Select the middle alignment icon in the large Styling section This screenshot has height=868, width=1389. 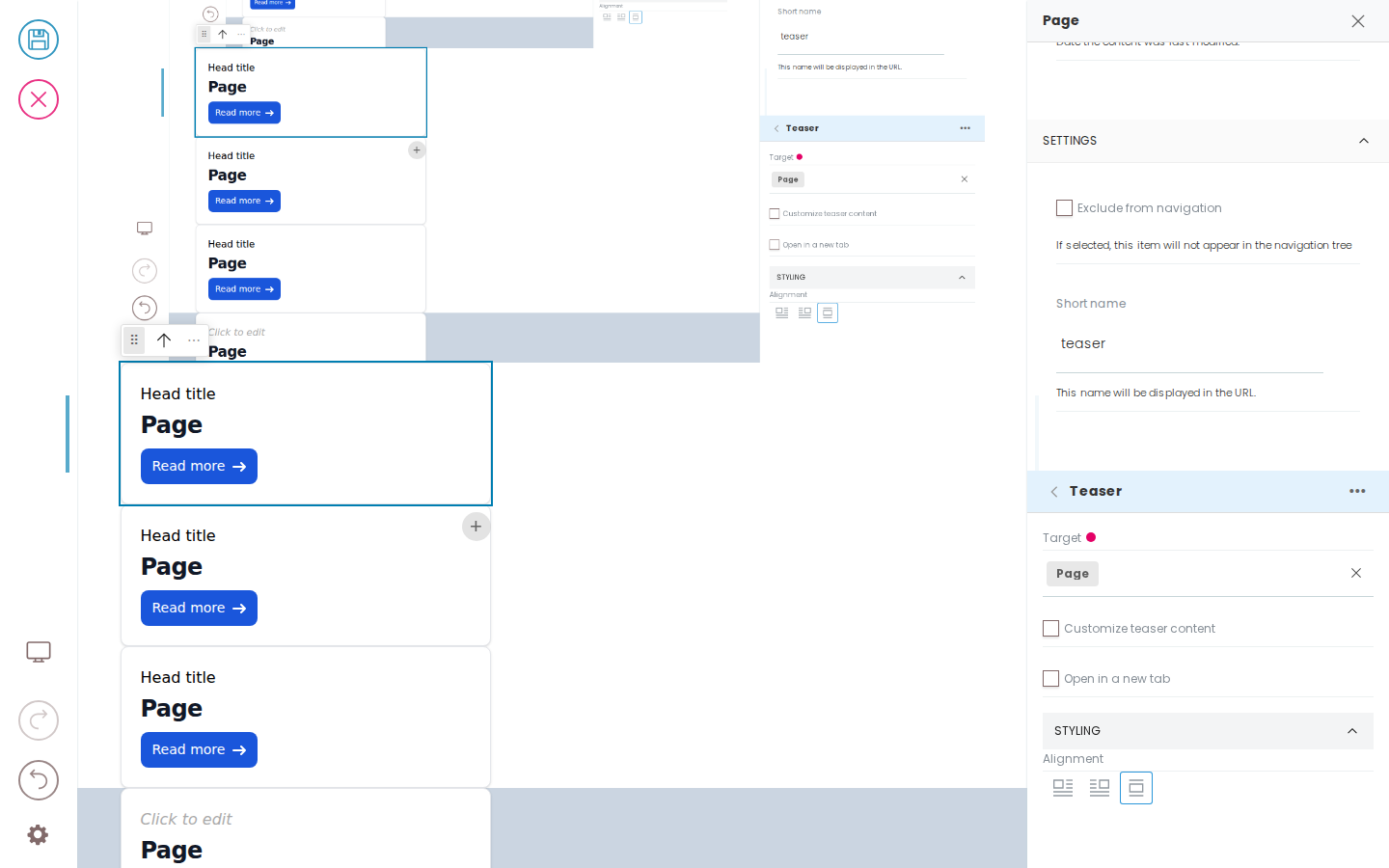click(x=1100, y=788)
